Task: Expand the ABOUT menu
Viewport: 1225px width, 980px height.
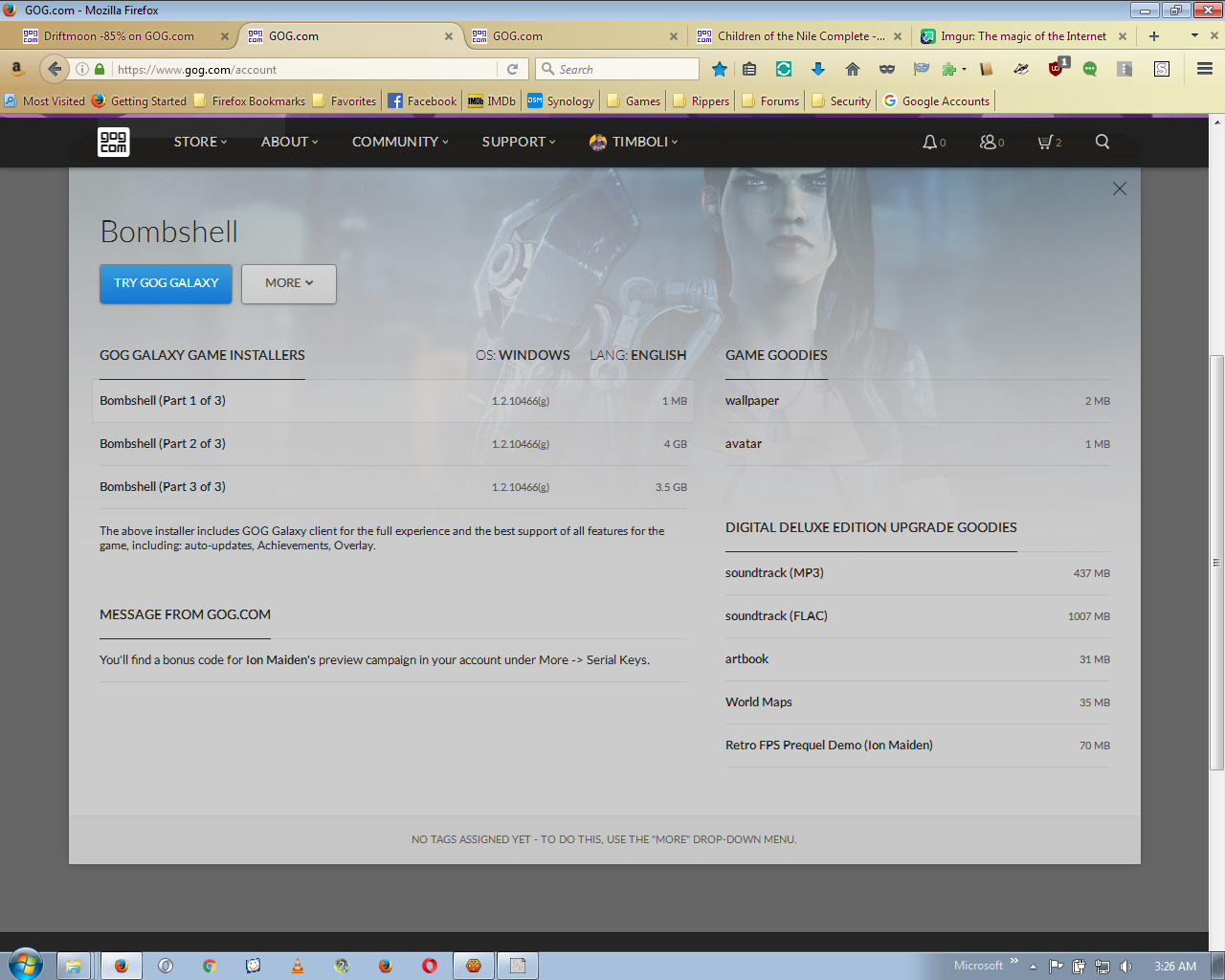Action: (289, 142)
